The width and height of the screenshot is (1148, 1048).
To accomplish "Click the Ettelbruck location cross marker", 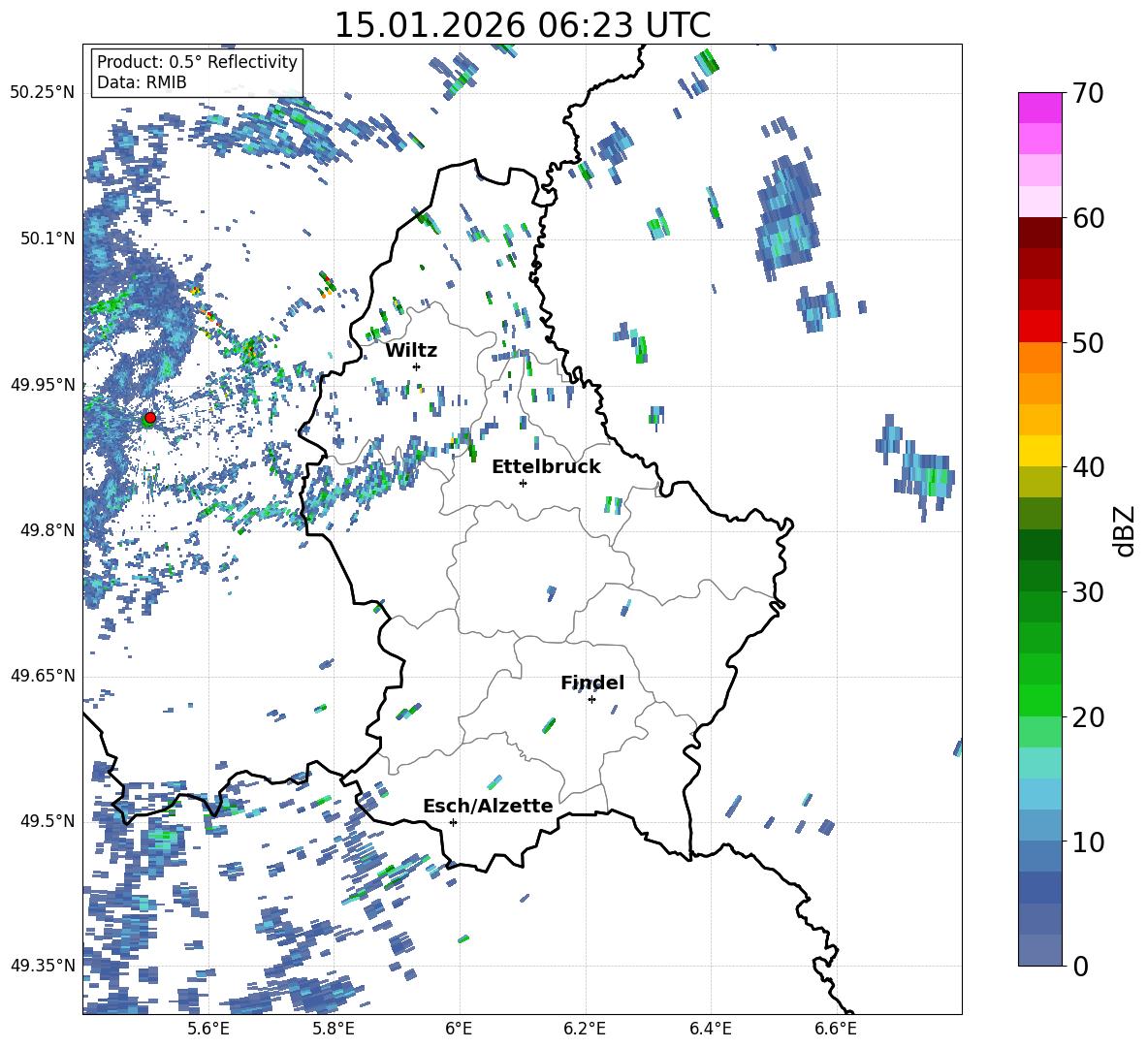I will tap(523, 483).
